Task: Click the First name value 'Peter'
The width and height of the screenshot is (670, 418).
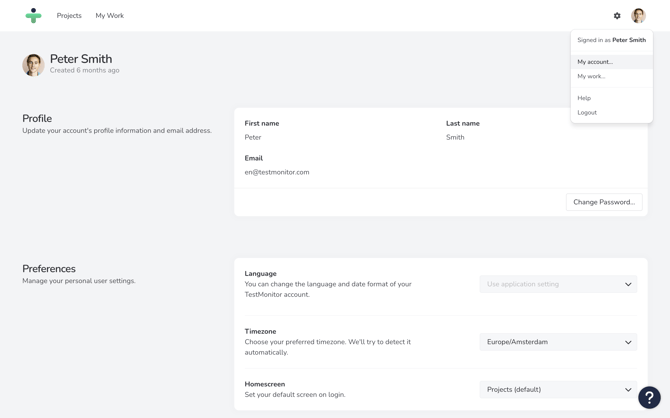Action: (253, 138)
